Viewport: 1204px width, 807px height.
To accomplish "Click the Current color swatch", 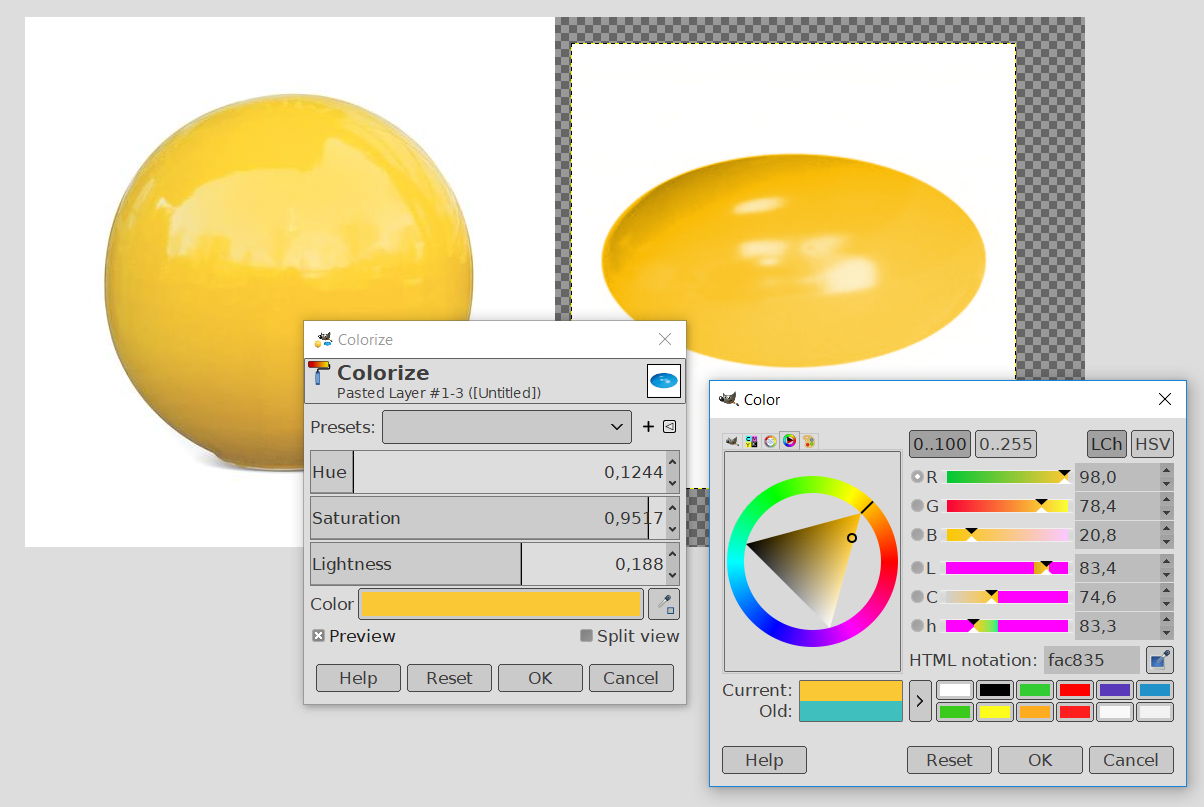I will pyautogui.click(x=851, y=691).
